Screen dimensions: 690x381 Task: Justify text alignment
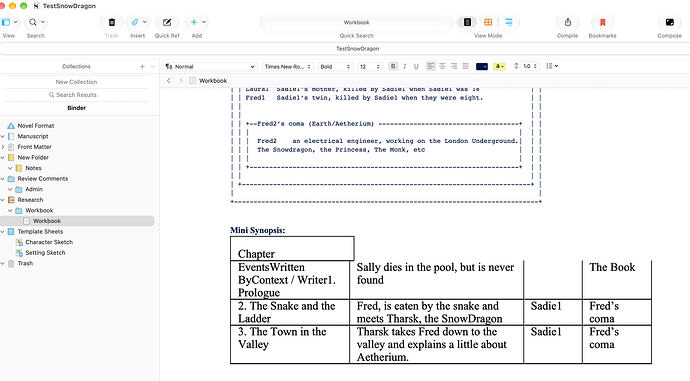(465, 66)
